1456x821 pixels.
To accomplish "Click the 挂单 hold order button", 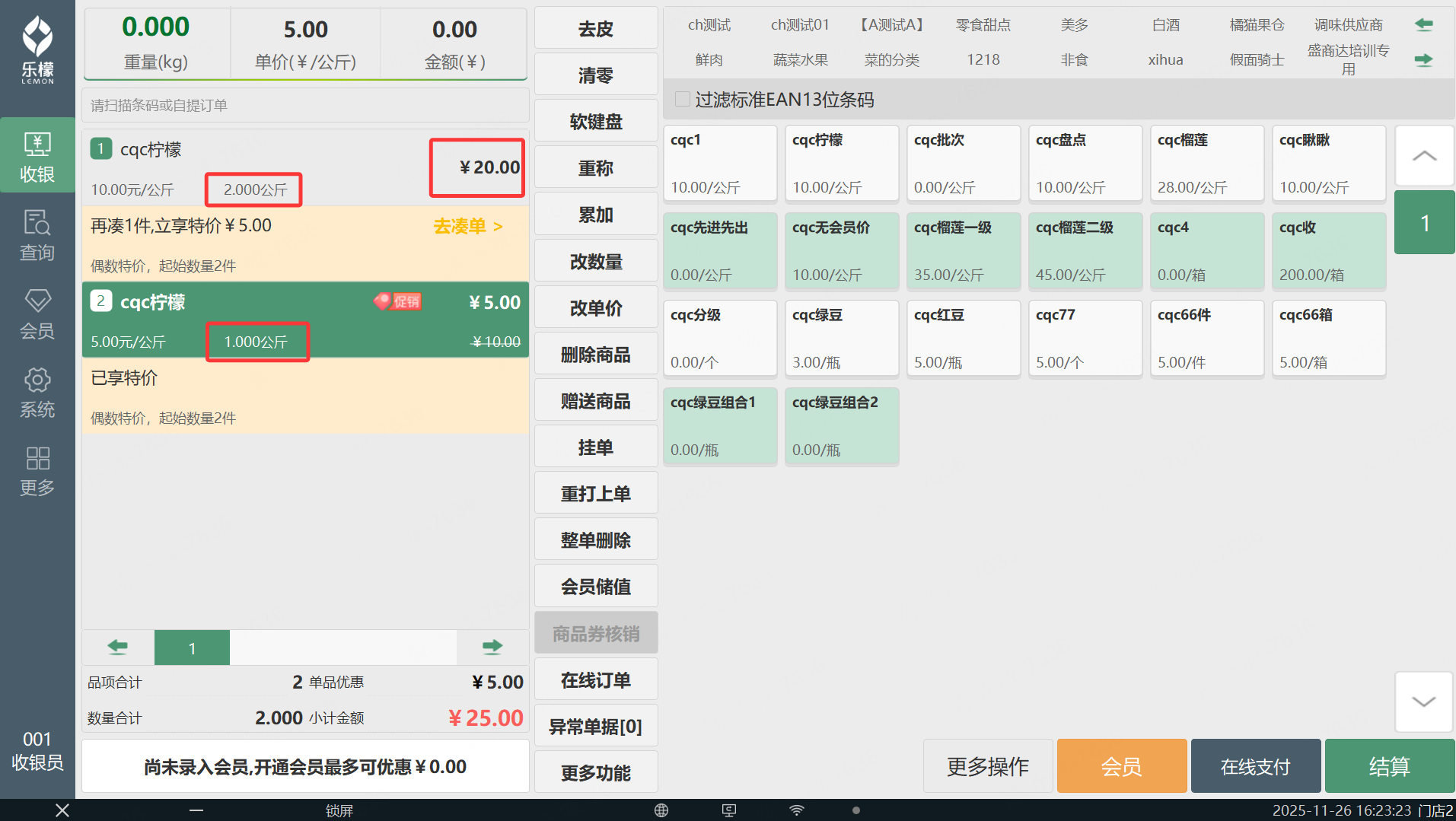I will coord(596,447).
